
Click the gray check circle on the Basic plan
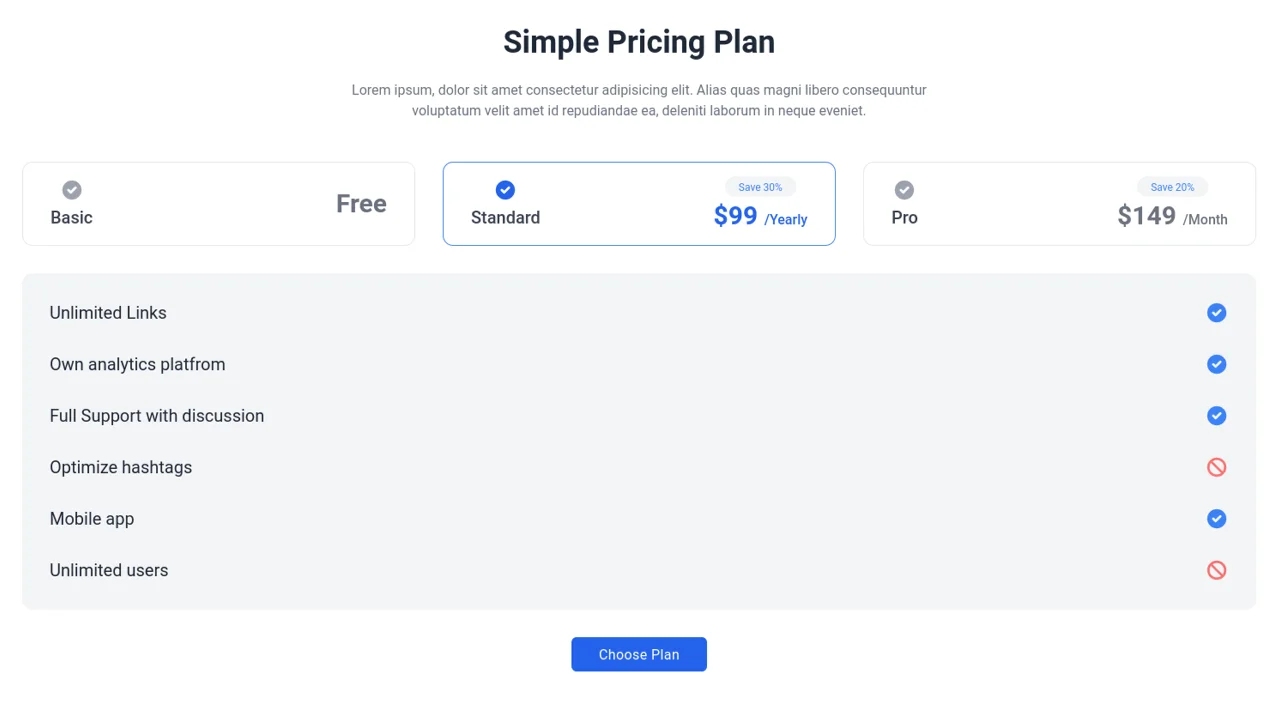coord(72,190)
